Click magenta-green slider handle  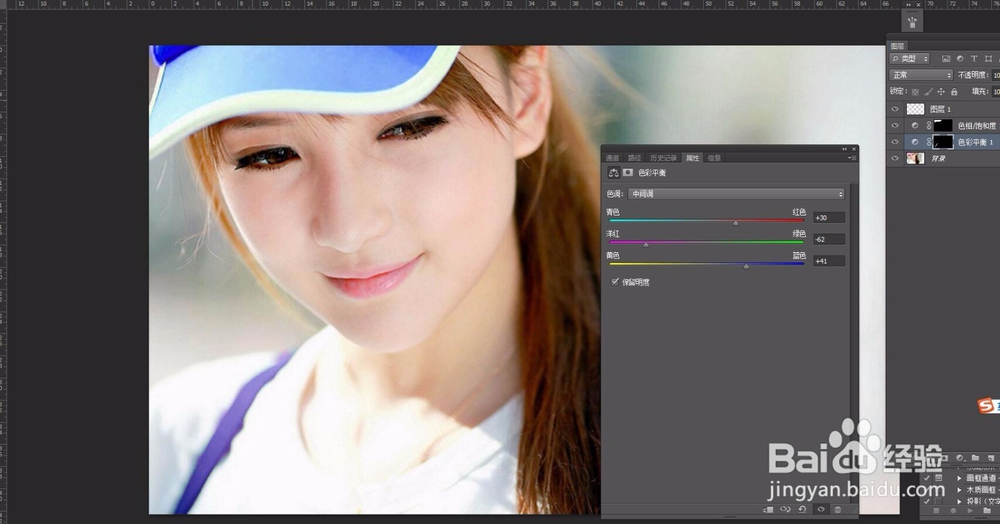pyautogui.click(x=646, y=245)
